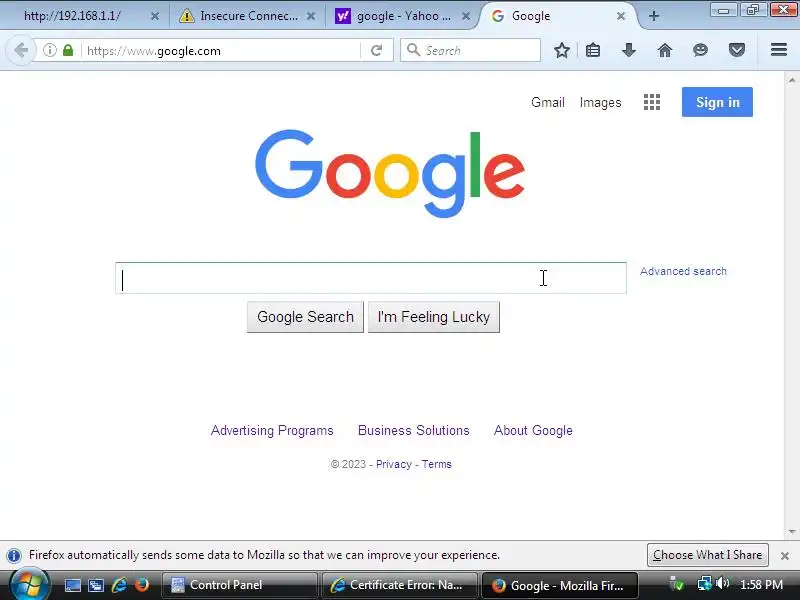The image size is (800, 600).
Task: Open the Firefox hamburger menu
Action: [779, 49]
